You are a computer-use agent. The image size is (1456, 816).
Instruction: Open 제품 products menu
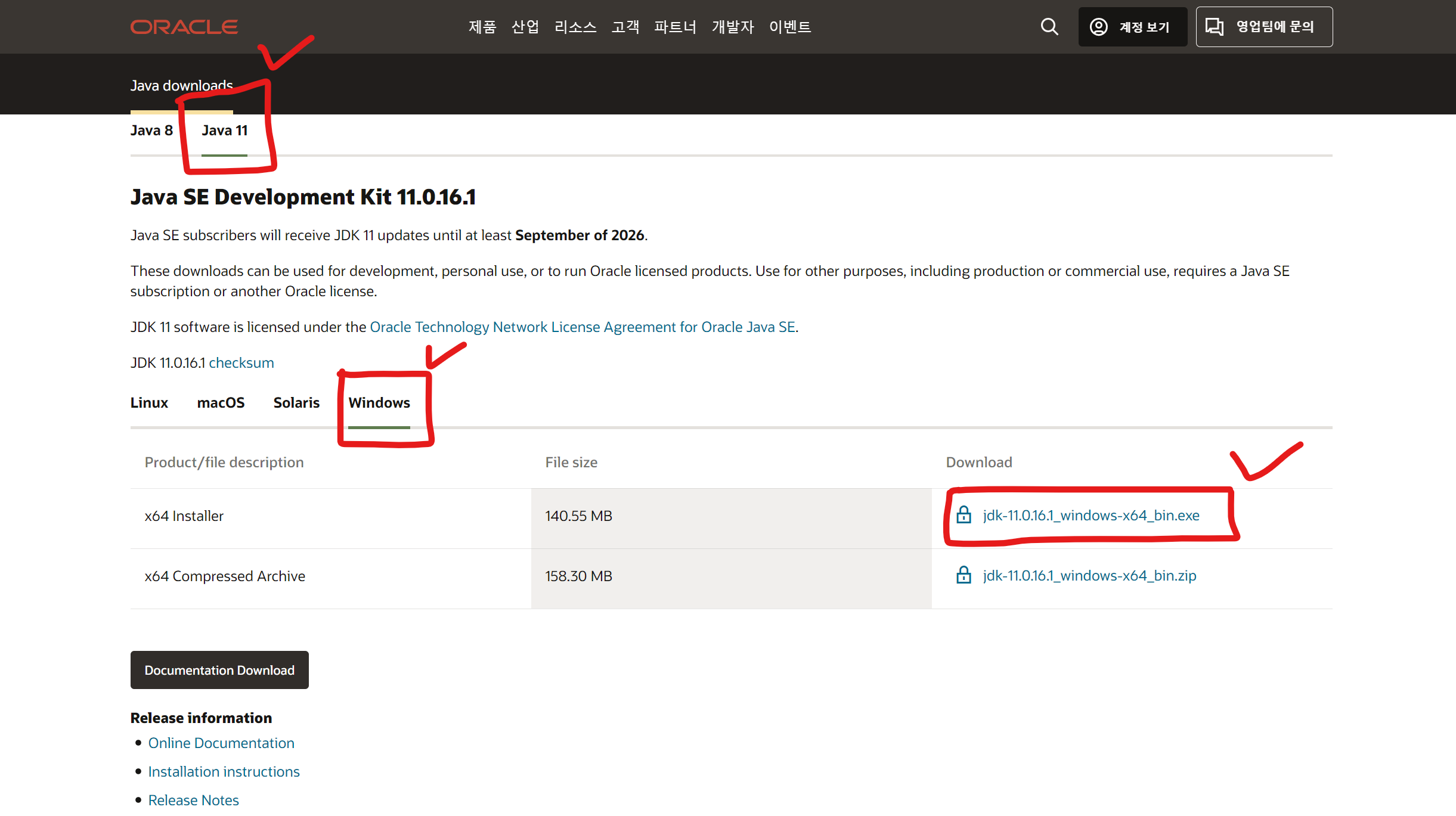point(482,27)
